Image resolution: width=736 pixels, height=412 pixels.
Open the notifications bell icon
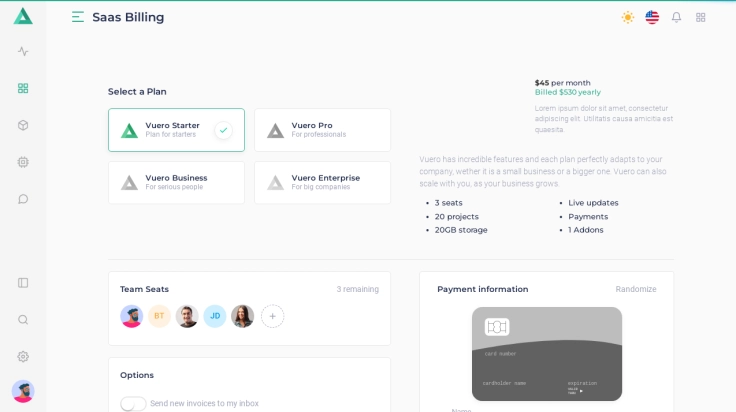click(x=676, y=17)
